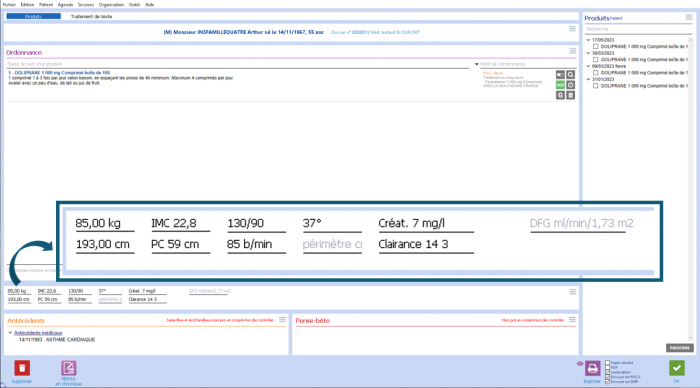Click the Pense-bête title

coord(312,321)
